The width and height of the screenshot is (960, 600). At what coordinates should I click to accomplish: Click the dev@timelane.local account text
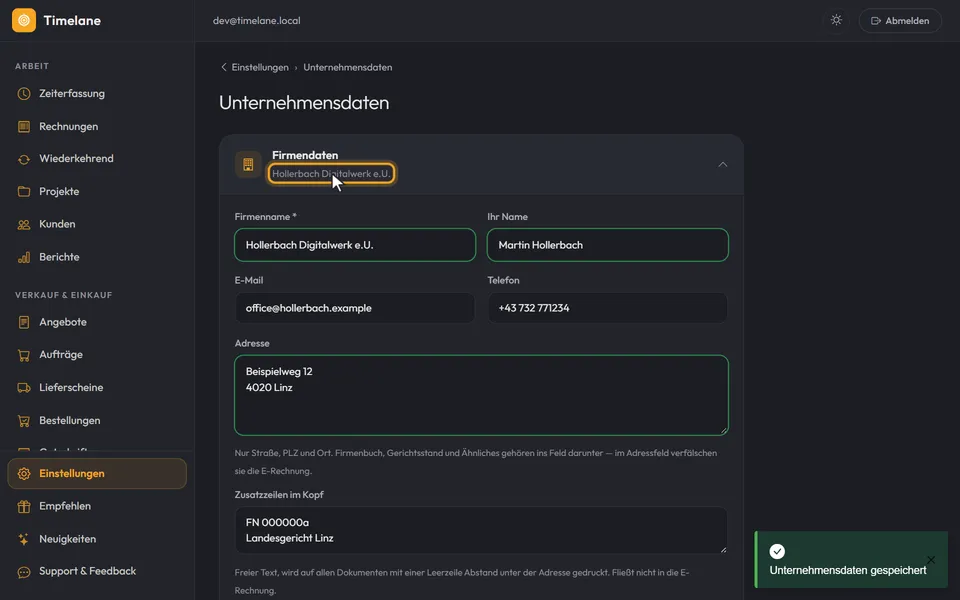click(x=257, y=21)
